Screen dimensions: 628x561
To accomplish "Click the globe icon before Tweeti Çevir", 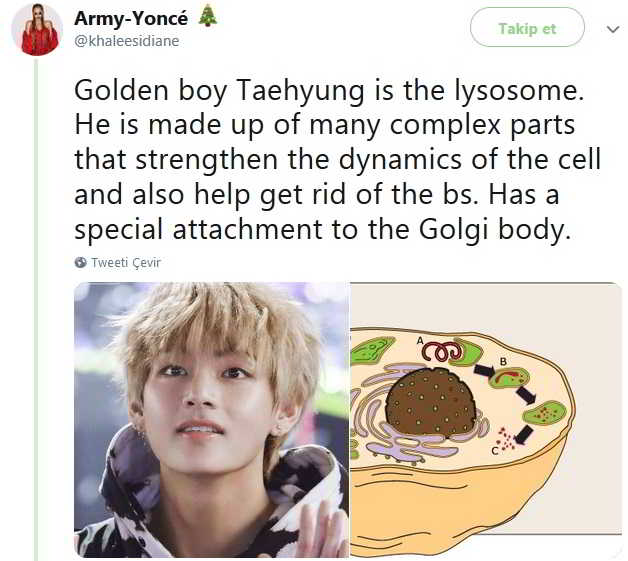I will 81,262.
